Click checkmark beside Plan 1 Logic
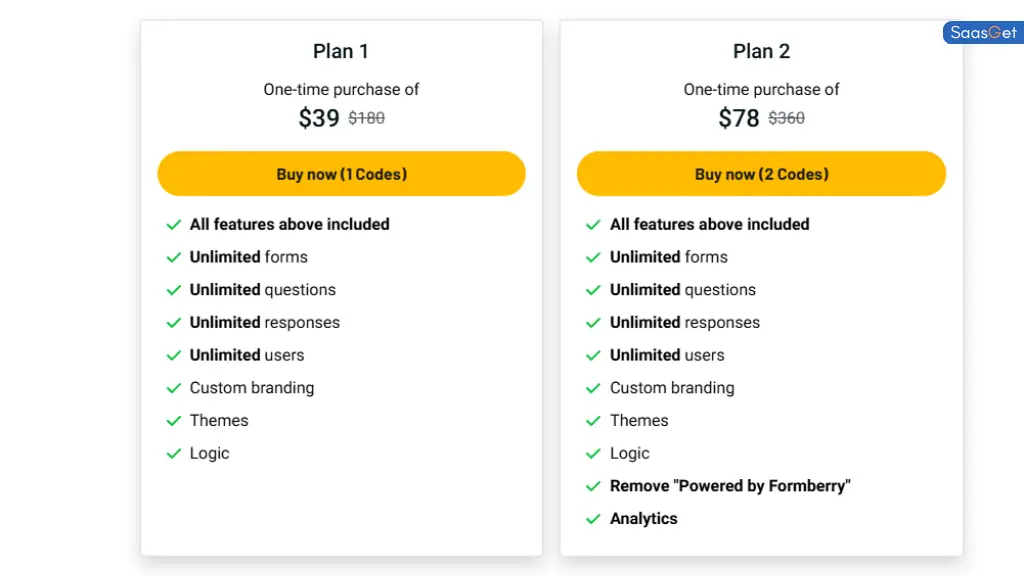This screenshot has height=576, width=1024. [174, 453]
